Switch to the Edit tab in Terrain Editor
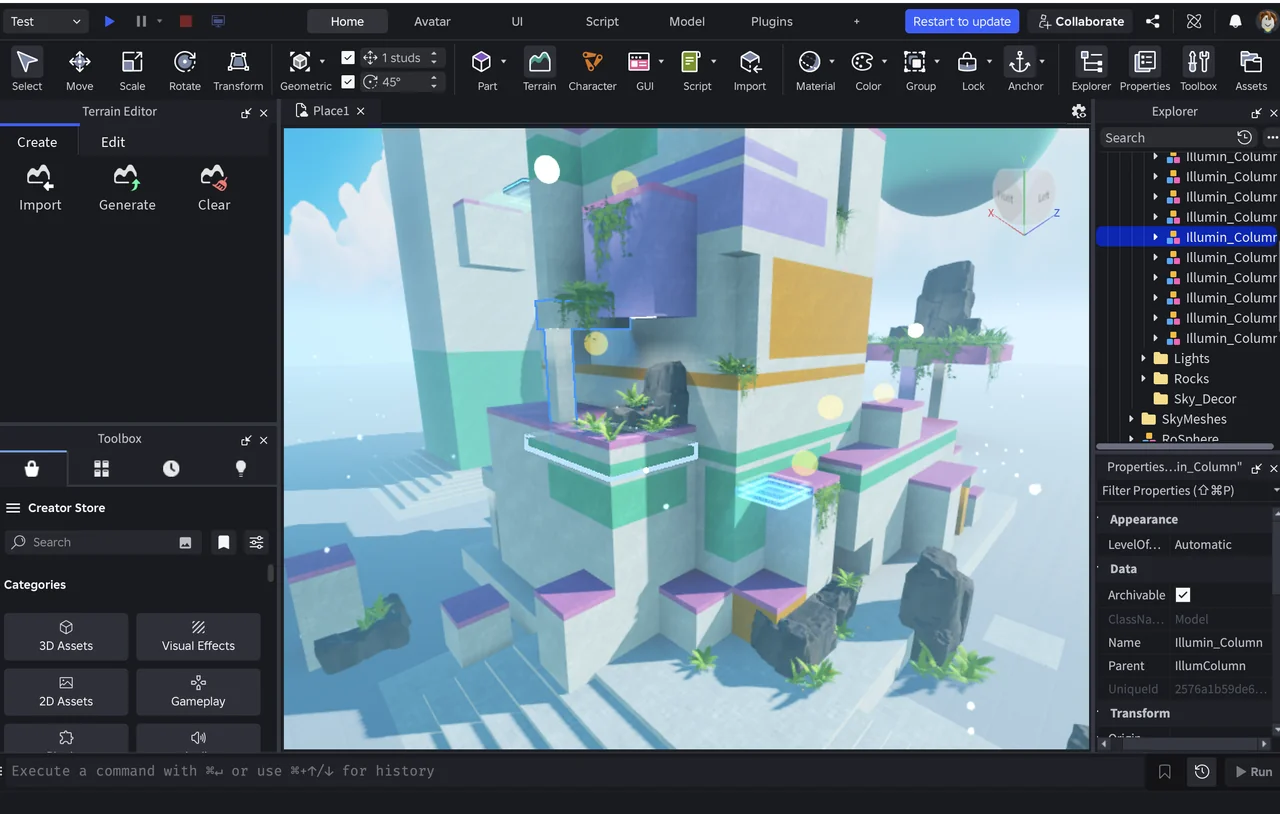 (x=113, y=142)
